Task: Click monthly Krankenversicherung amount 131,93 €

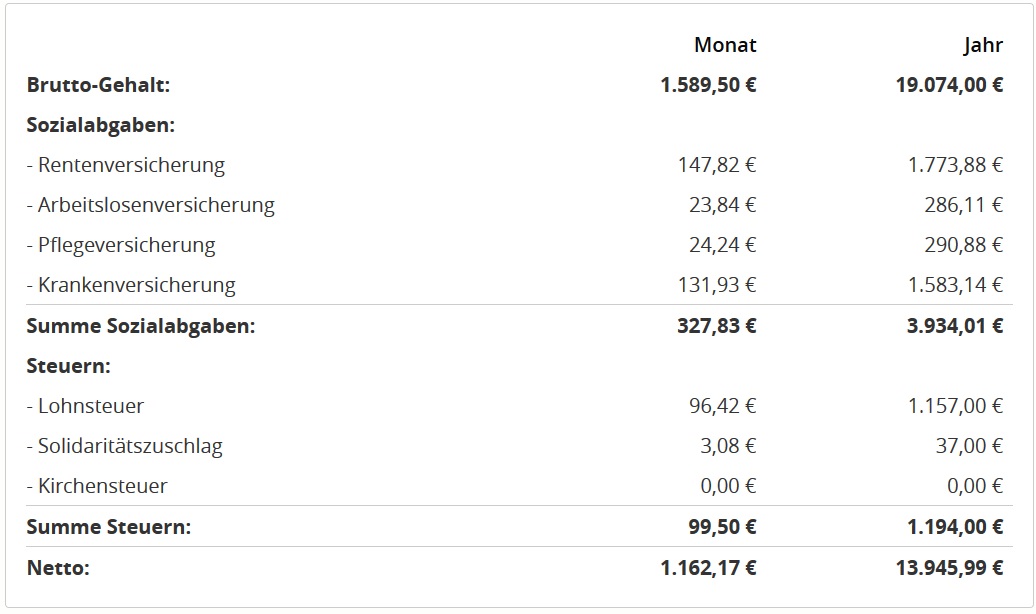Action: 717,285
